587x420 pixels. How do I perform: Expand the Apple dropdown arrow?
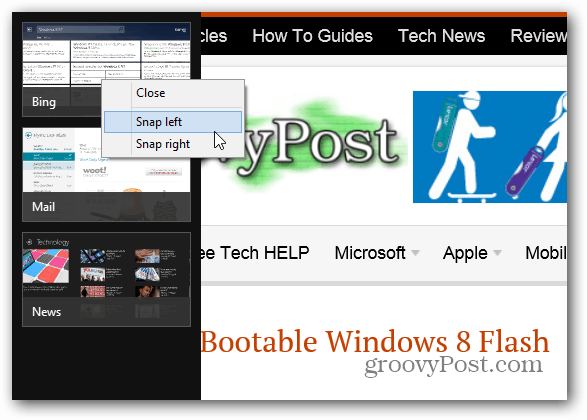[497, 253]
